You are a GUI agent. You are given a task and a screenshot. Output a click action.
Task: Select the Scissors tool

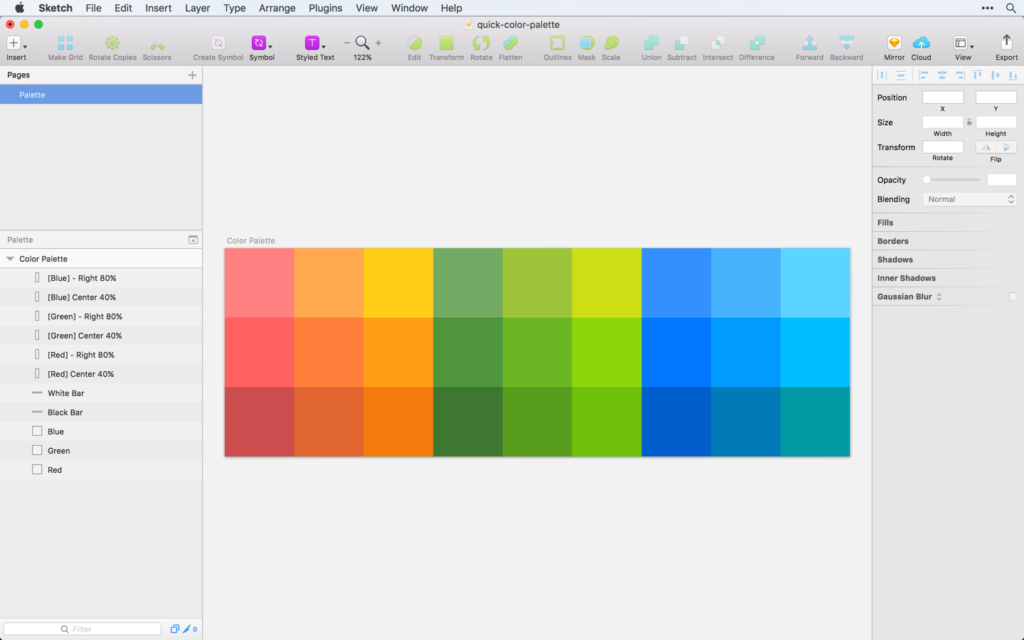coord(156,45)
